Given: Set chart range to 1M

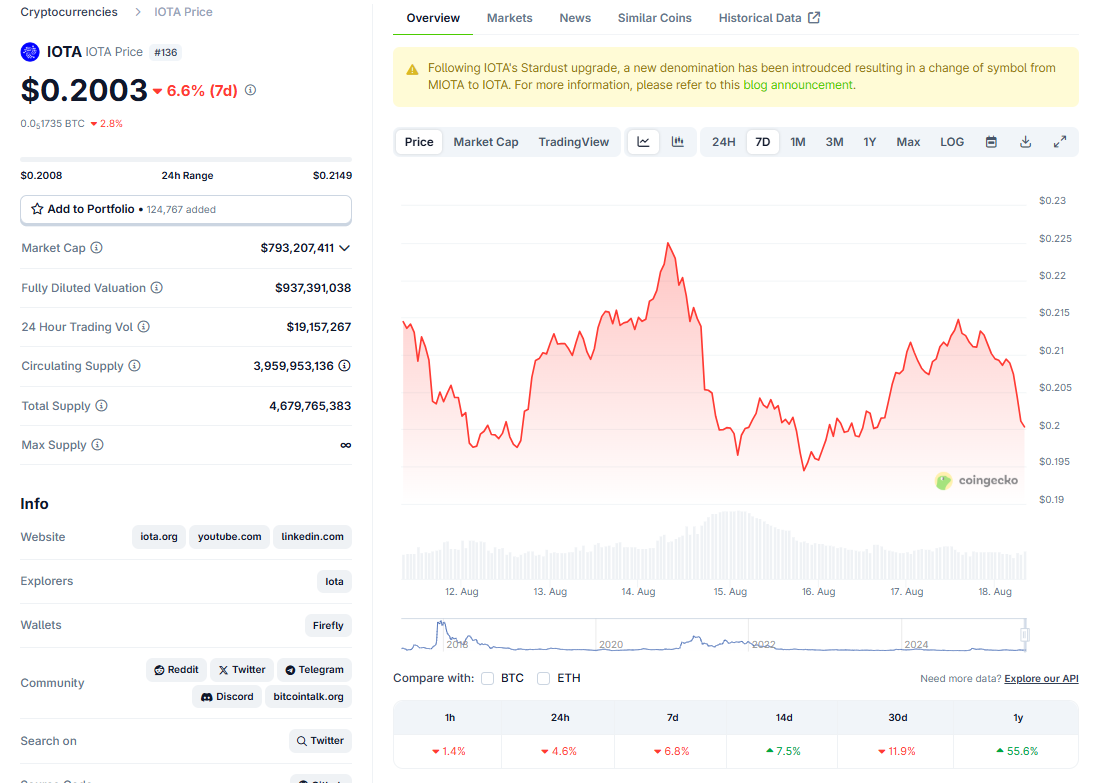Looking at the screenshot, I should pos(798,142).
